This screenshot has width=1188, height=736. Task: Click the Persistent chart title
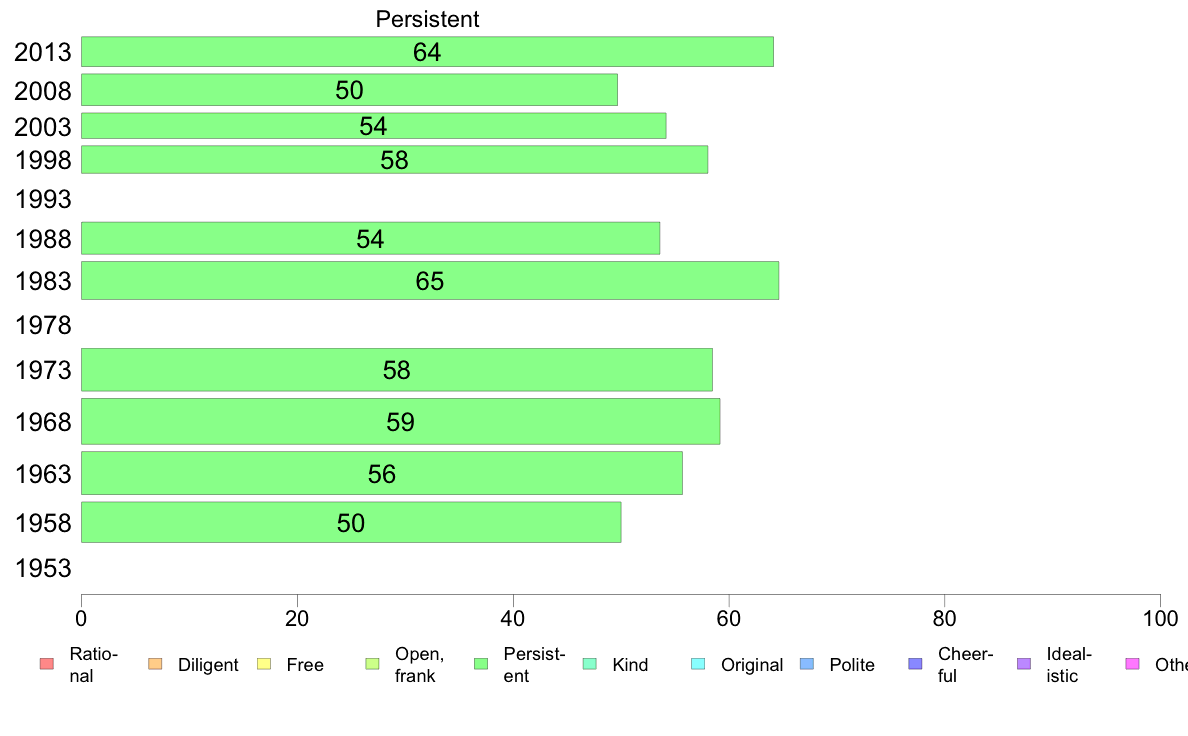427,19
